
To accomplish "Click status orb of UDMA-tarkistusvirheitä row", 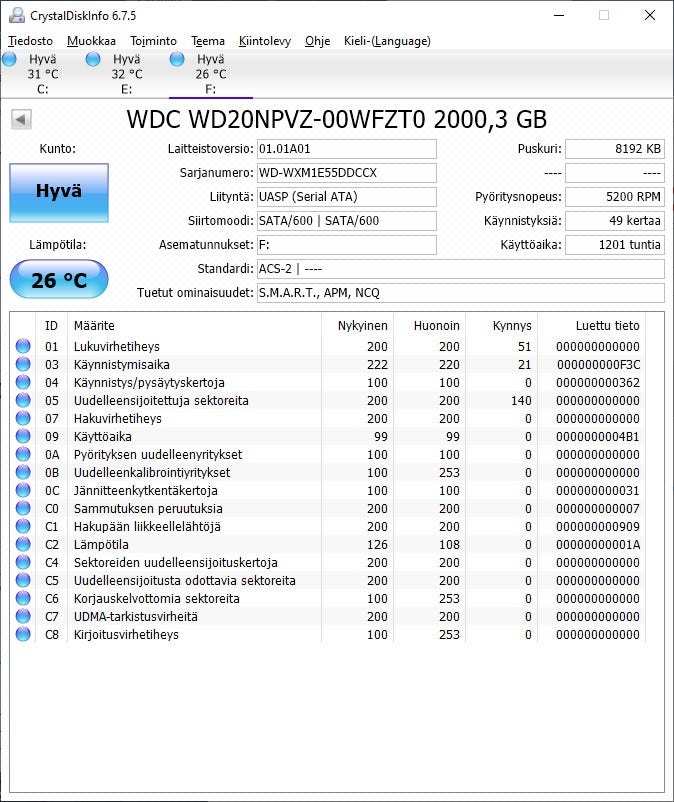I will (23, 616).
